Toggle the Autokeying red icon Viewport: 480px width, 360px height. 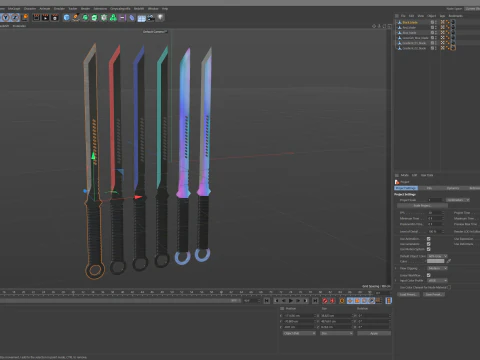pos(332,301)
